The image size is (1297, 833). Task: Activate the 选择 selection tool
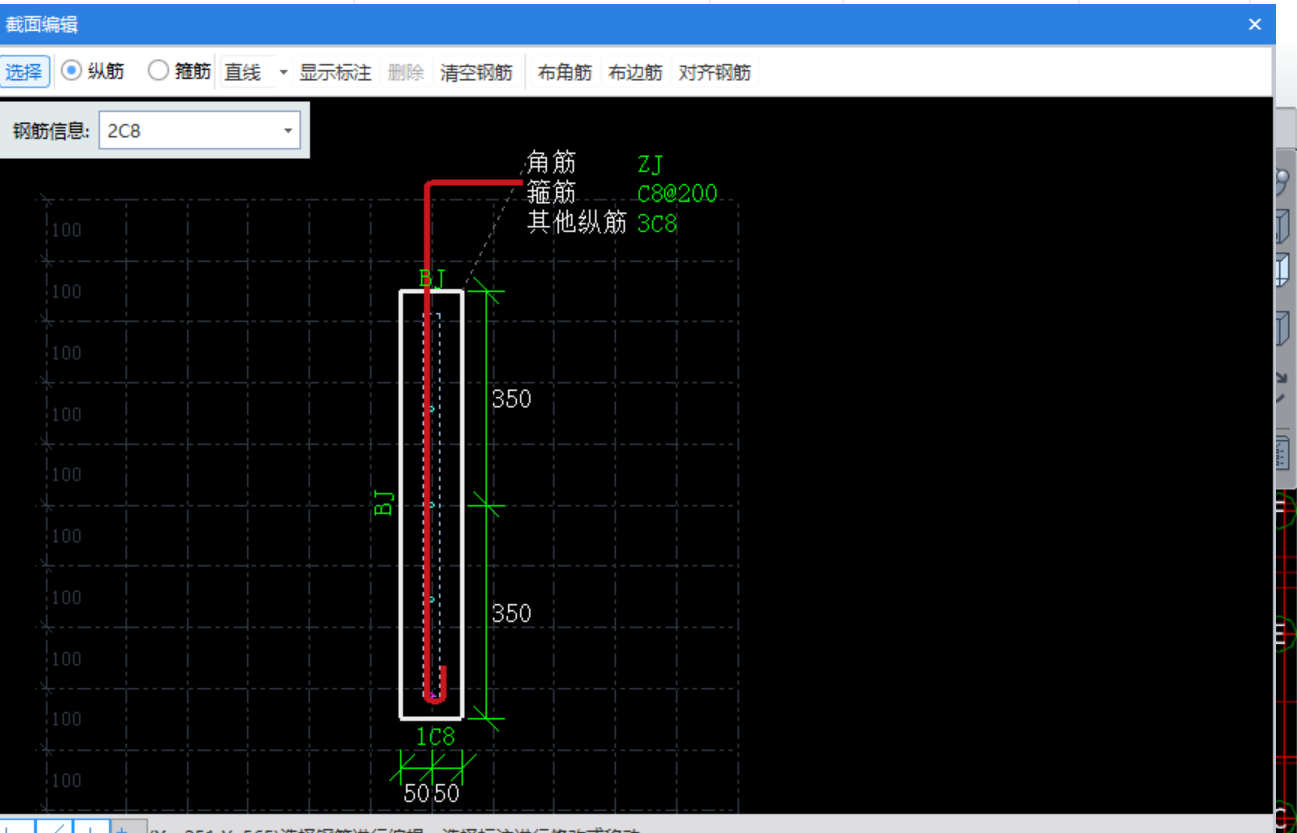point(24,72)
